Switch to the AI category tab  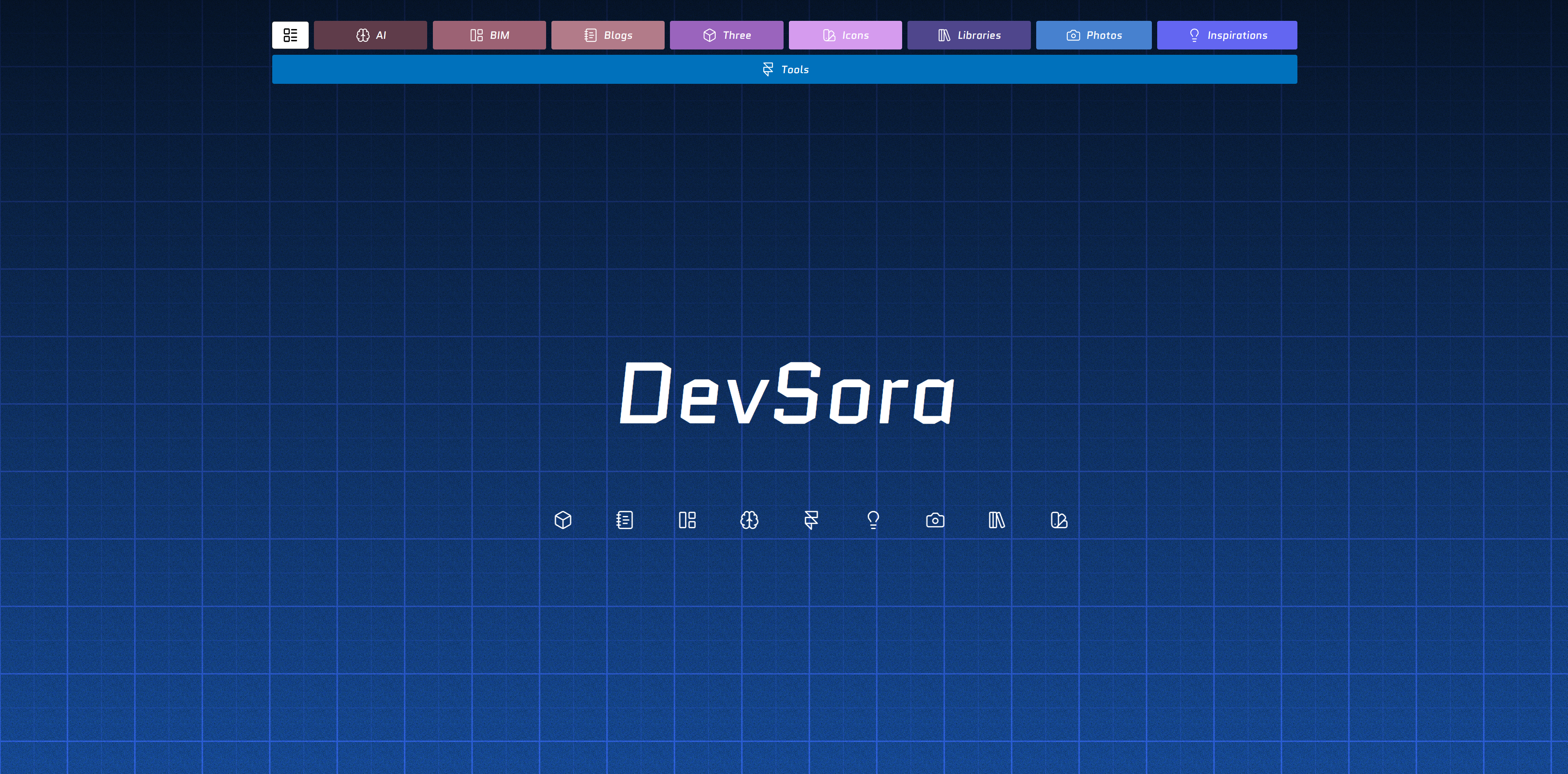point(370,35)
